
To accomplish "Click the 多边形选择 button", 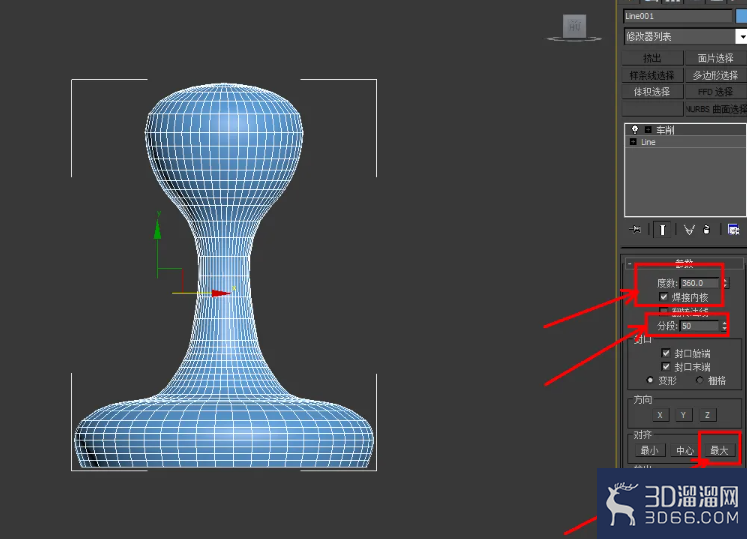I will pos(716,75).
